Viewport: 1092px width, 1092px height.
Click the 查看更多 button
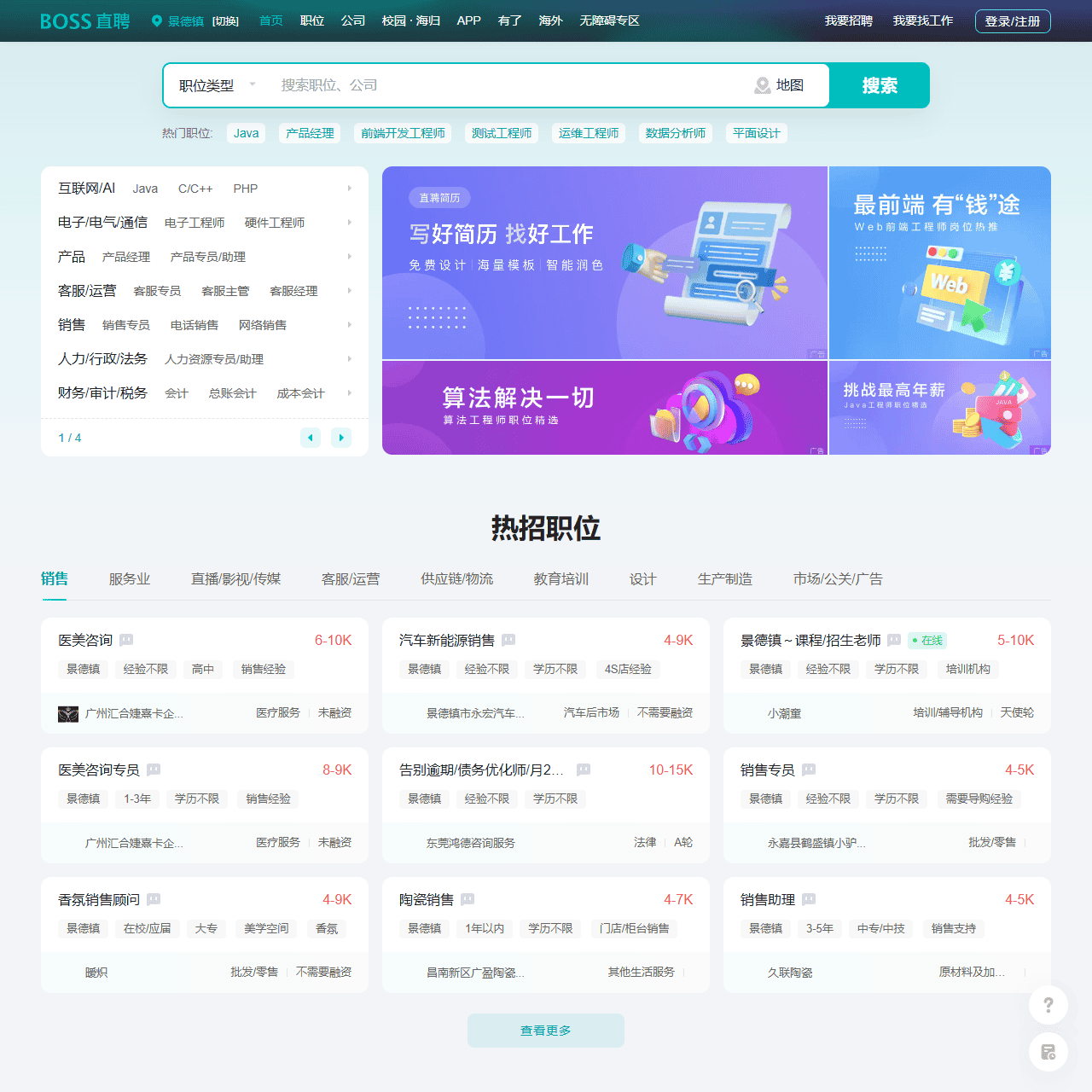click(545, 1031)
